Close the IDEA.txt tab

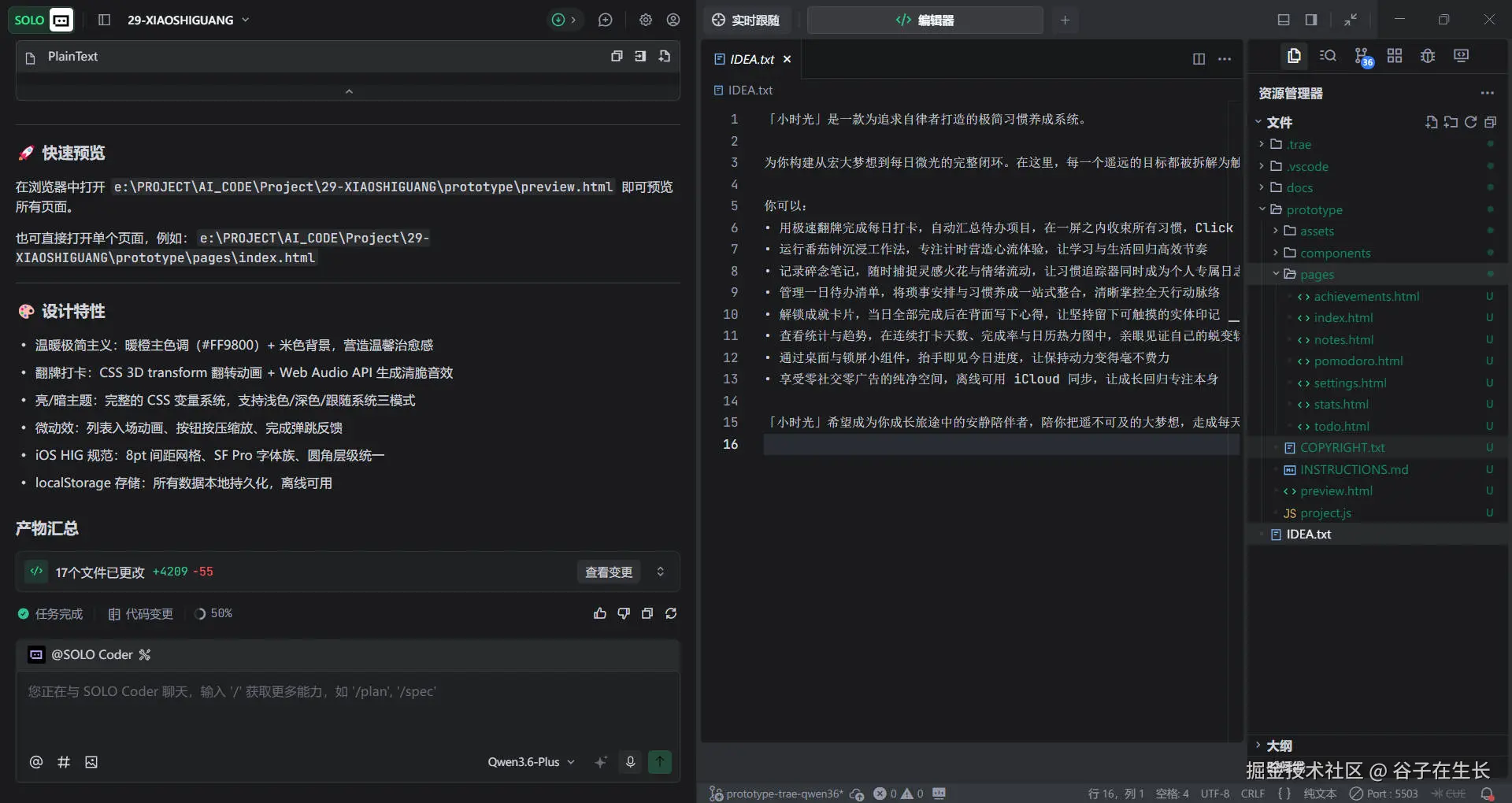787,59
